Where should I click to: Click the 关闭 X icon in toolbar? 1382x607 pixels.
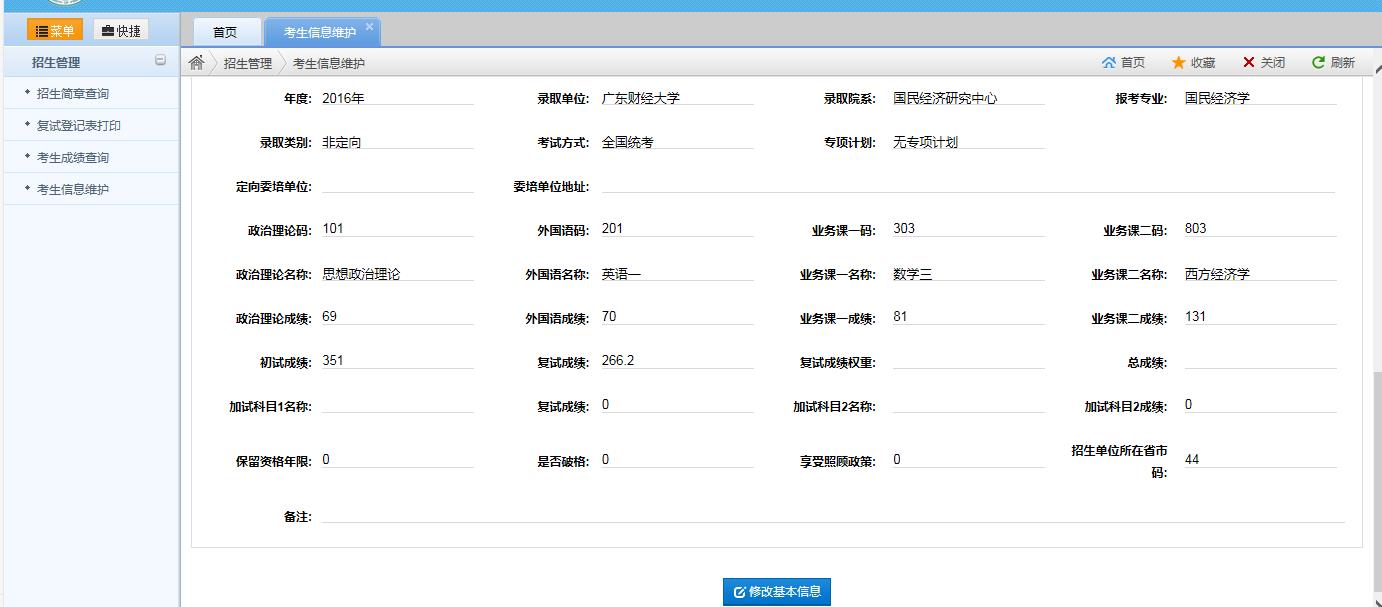pos(1249,63)
